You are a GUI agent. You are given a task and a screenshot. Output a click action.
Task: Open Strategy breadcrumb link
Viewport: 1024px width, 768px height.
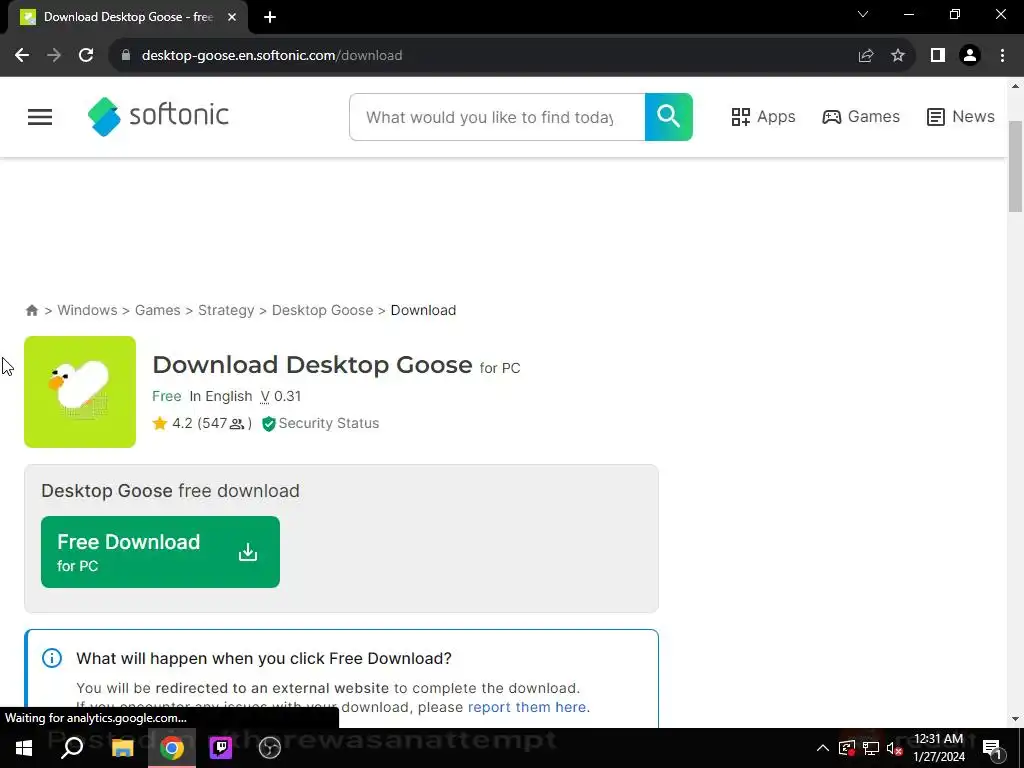pyautogui.click(x=226, y=310)
